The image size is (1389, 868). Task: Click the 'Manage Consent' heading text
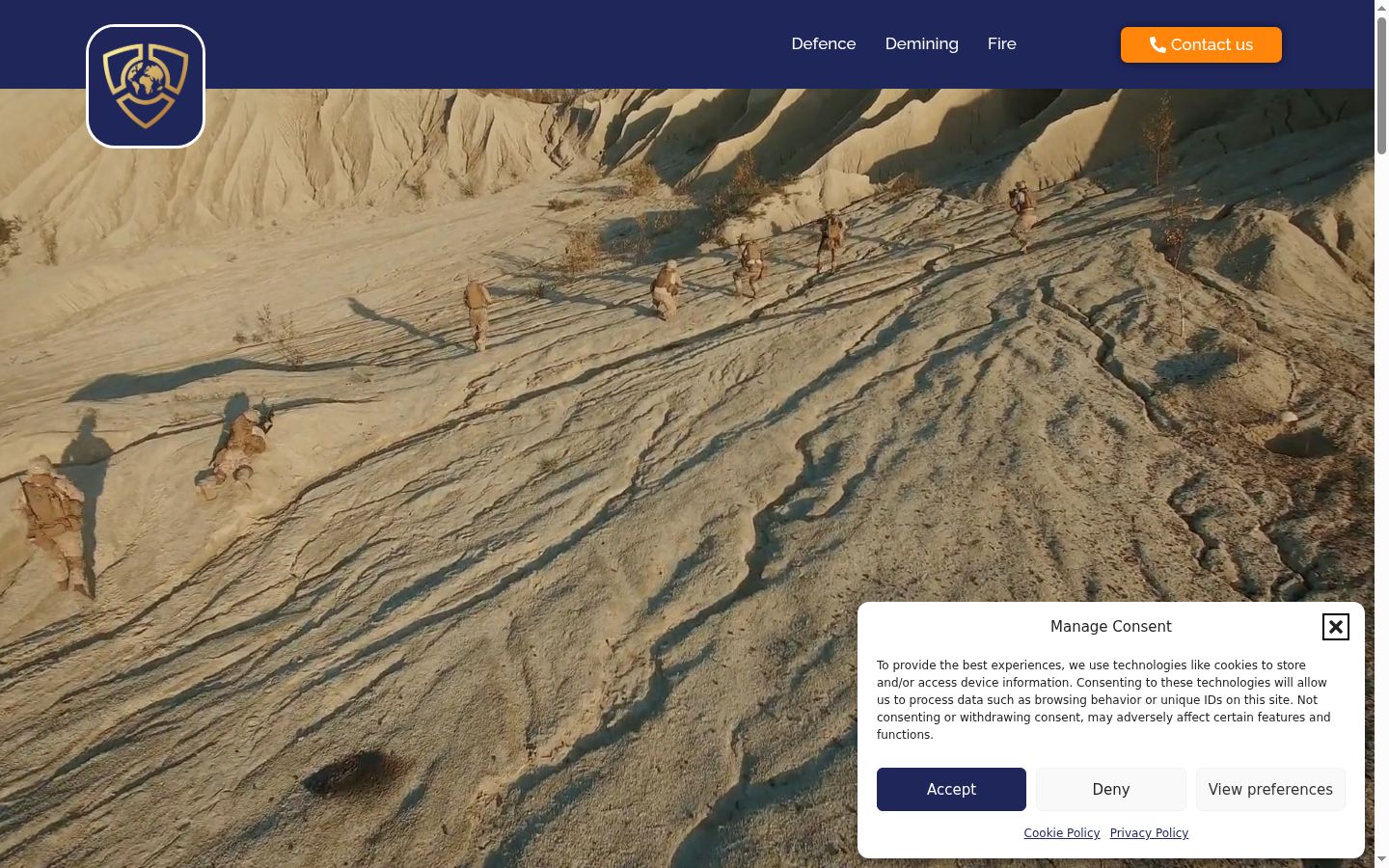(x=1111, y=626)
